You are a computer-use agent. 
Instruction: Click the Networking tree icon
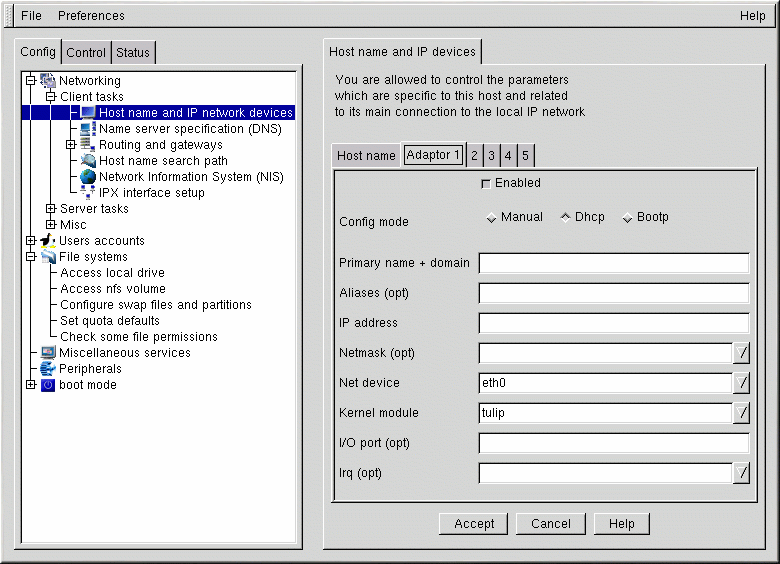pyautogui.click(x=48, y=81)
